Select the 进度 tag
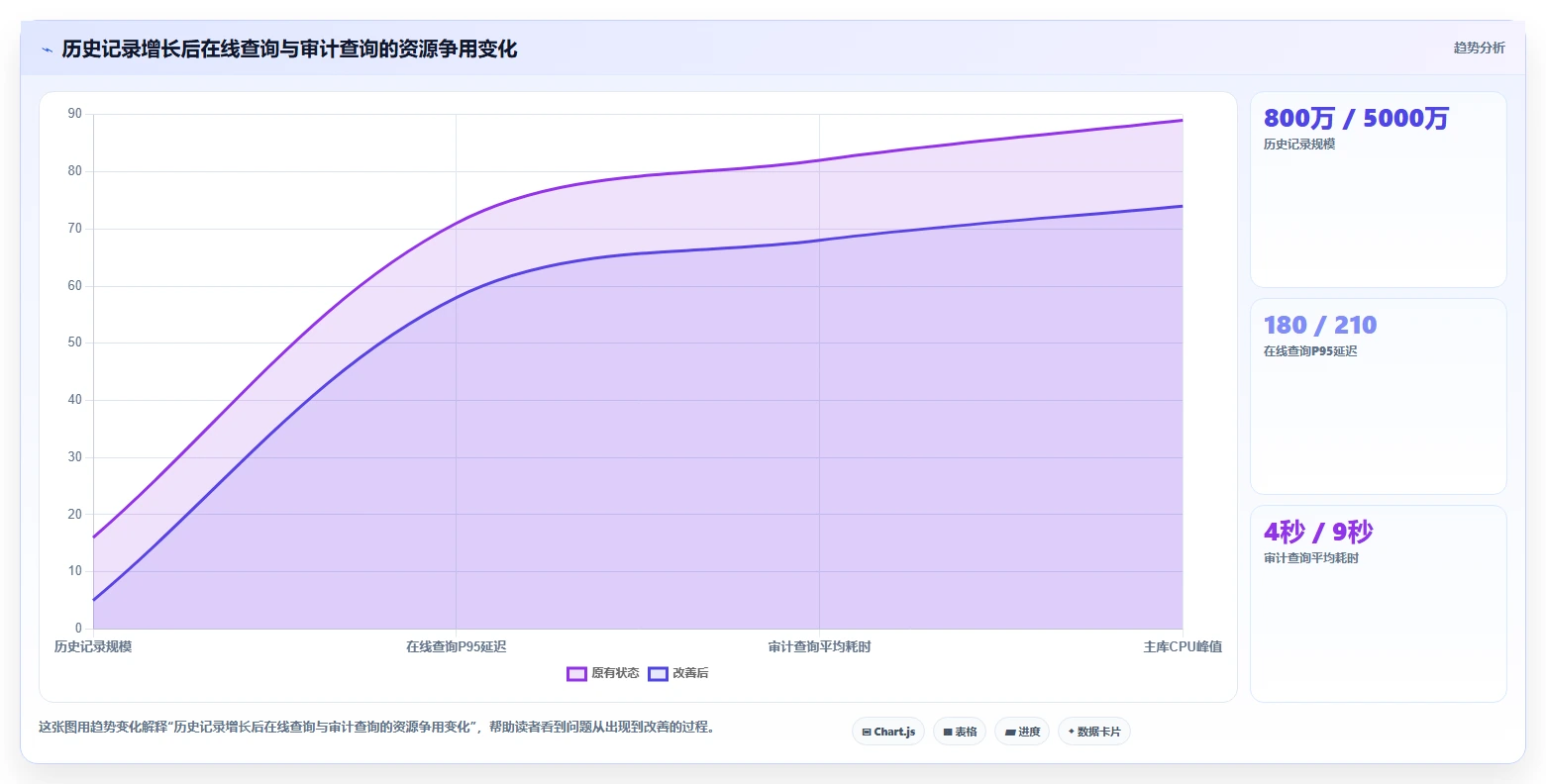This screenshot has height=784, width=1546. [x=1022, y=732]
